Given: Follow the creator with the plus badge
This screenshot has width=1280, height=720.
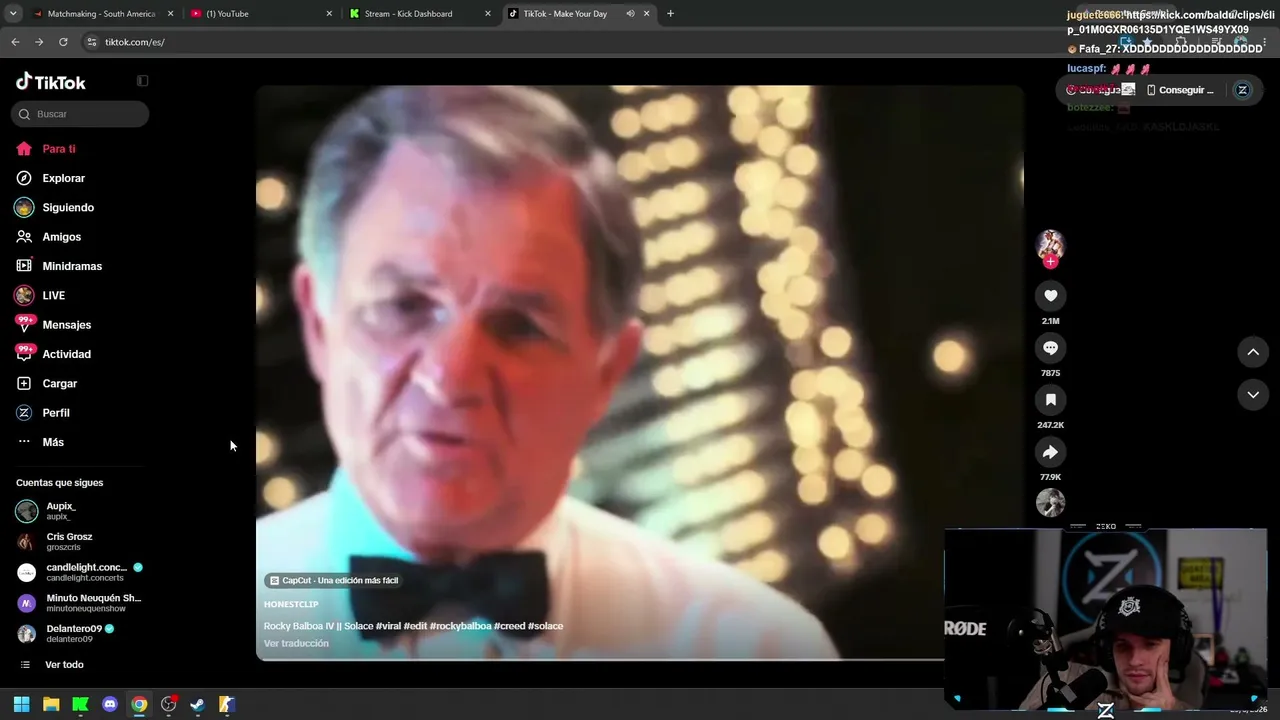Looking at the screenshot, I should (1050, 262).
